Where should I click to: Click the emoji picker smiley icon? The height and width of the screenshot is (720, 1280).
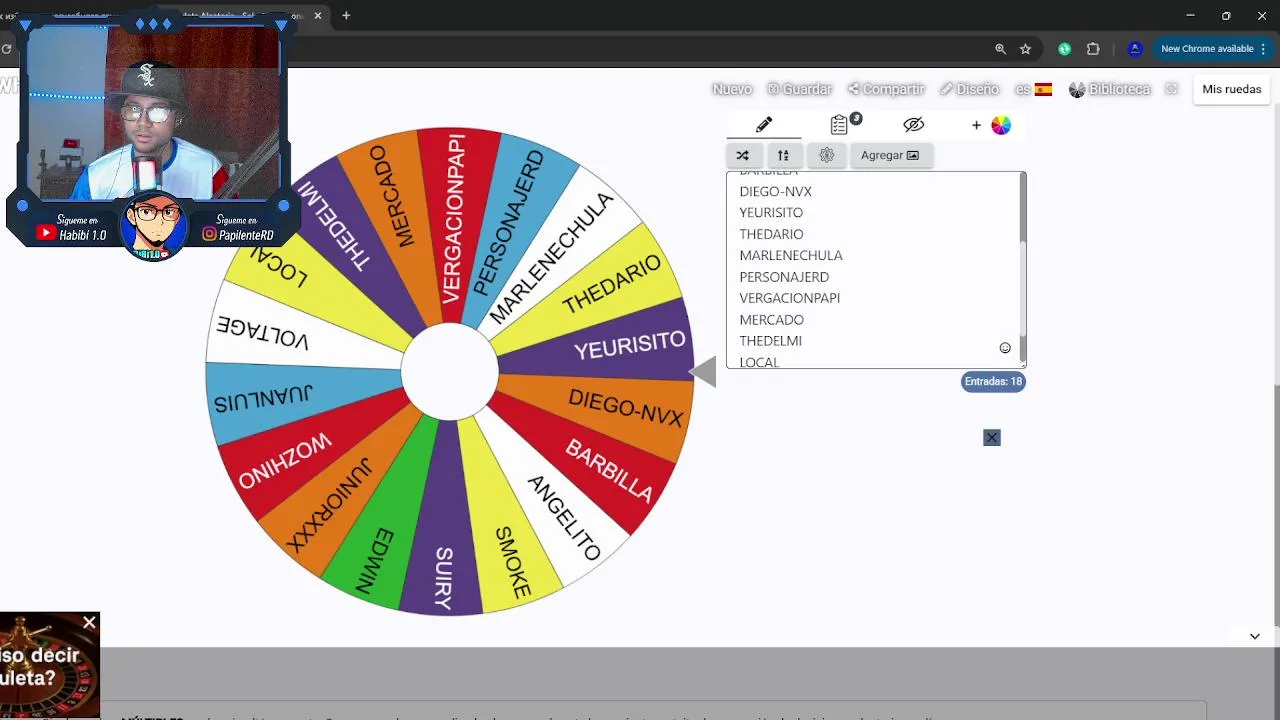[1005, 348]
